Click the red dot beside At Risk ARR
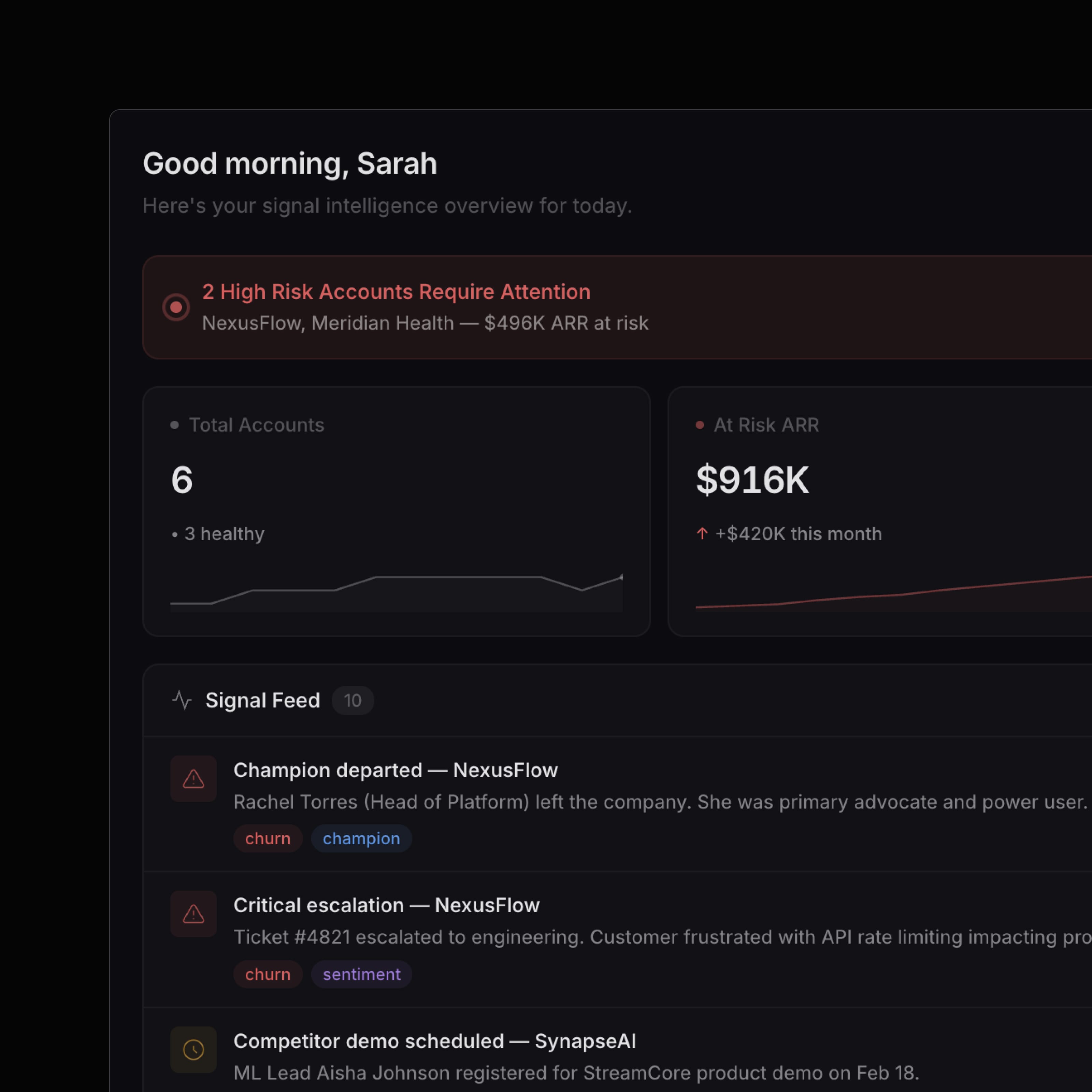 coord(700,425)
